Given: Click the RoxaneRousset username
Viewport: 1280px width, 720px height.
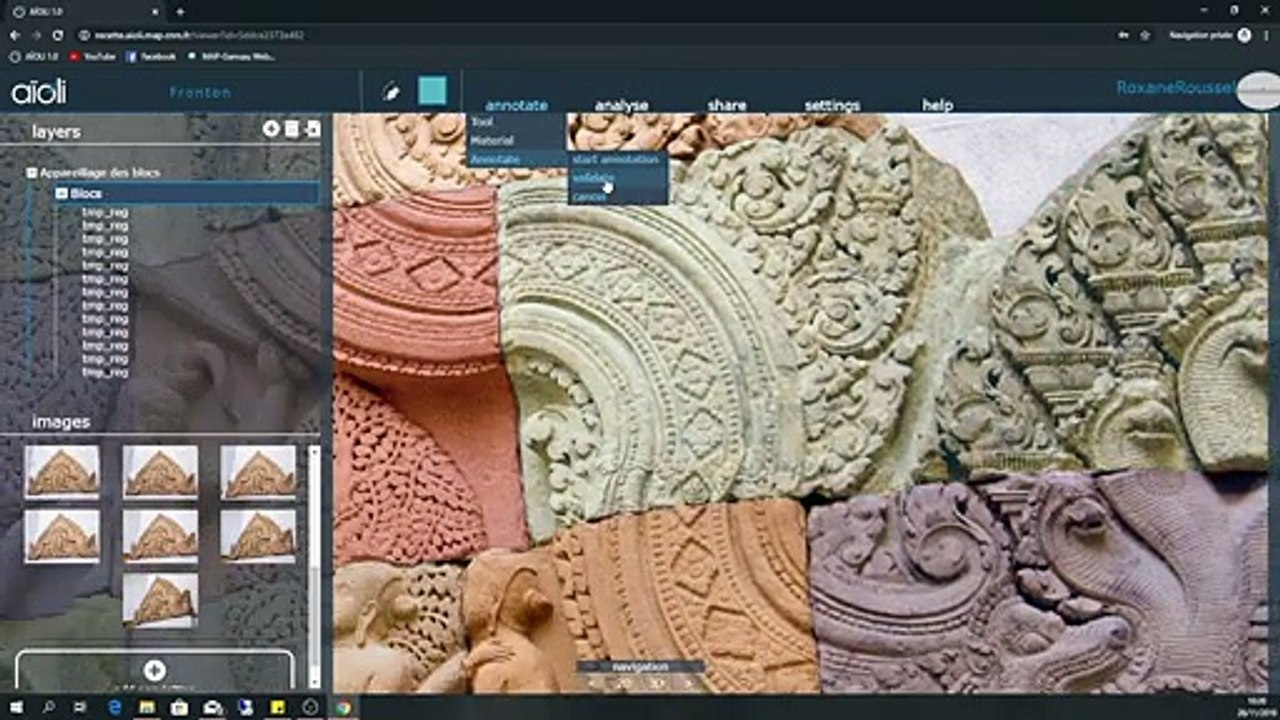Looking at the screenshot, I should click(1176, 88).
